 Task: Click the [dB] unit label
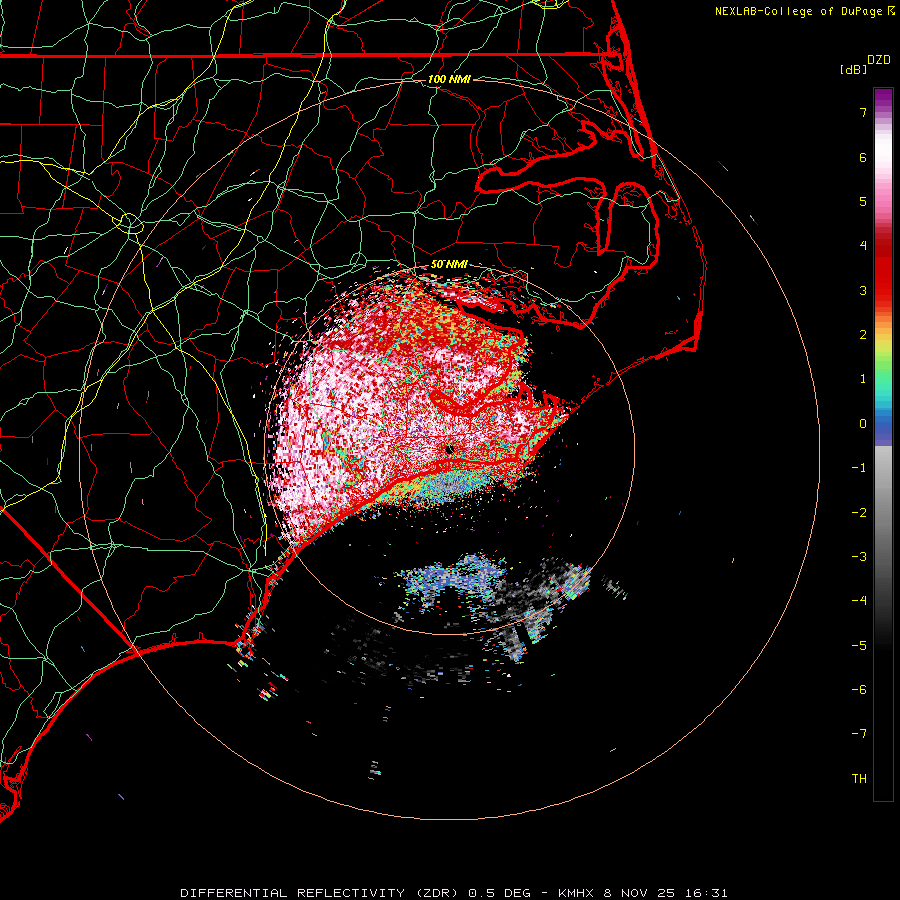pyautogui.click(x=853, y=69)
